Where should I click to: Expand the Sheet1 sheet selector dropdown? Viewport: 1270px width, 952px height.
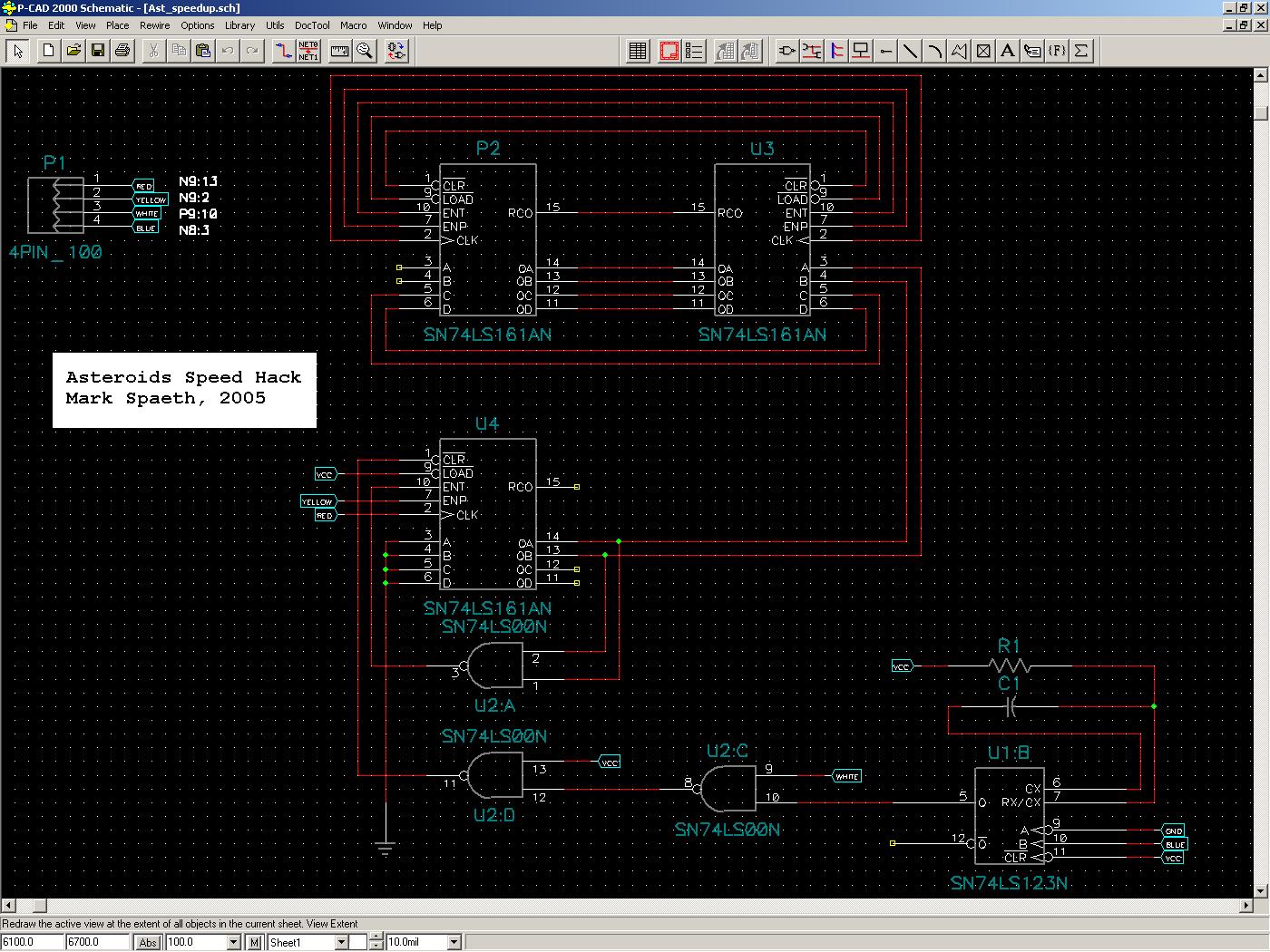(341, 943)
